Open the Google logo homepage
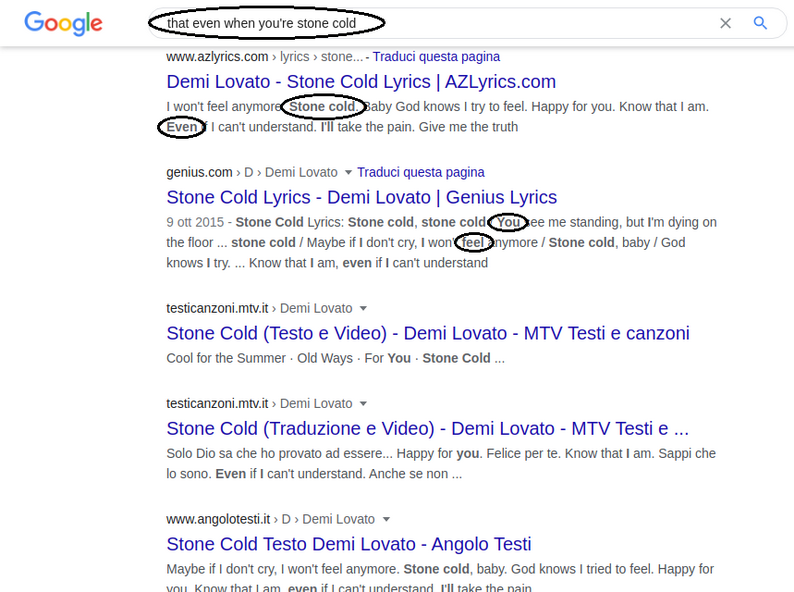Viewport: 794px width, 592px height. 63,23
